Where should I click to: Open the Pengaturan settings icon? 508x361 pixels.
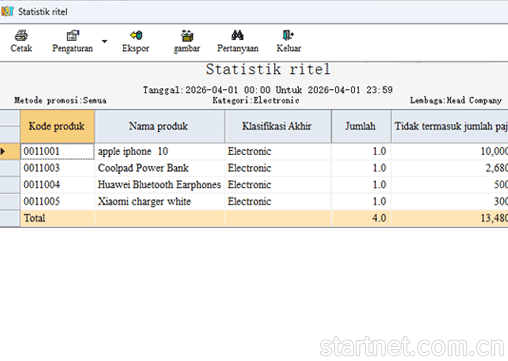73,35
